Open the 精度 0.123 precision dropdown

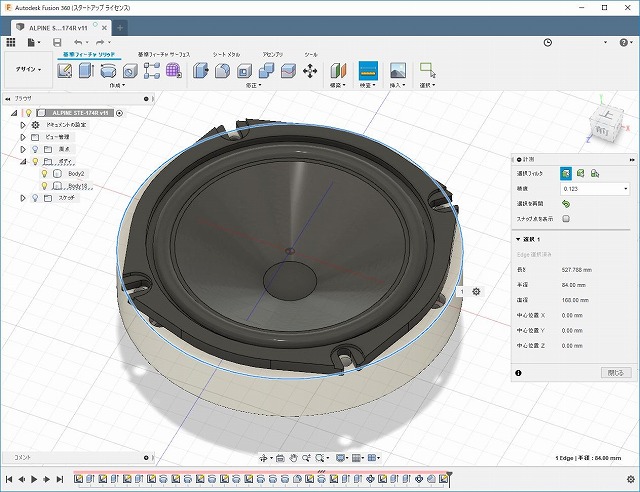(595, 189)
